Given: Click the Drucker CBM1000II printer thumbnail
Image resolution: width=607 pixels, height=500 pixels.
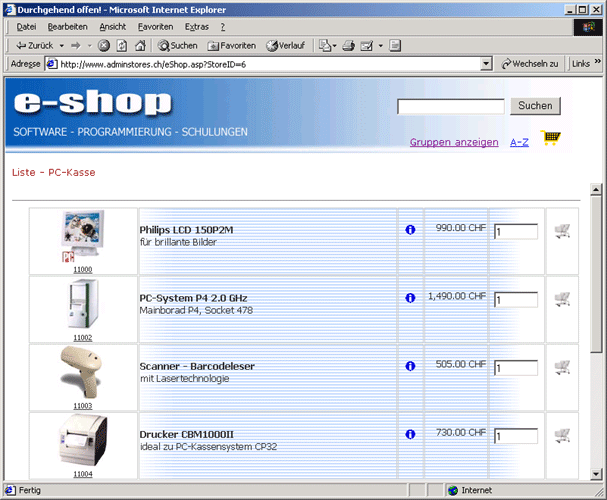Looking at the screenshot, I should point(83,440).
